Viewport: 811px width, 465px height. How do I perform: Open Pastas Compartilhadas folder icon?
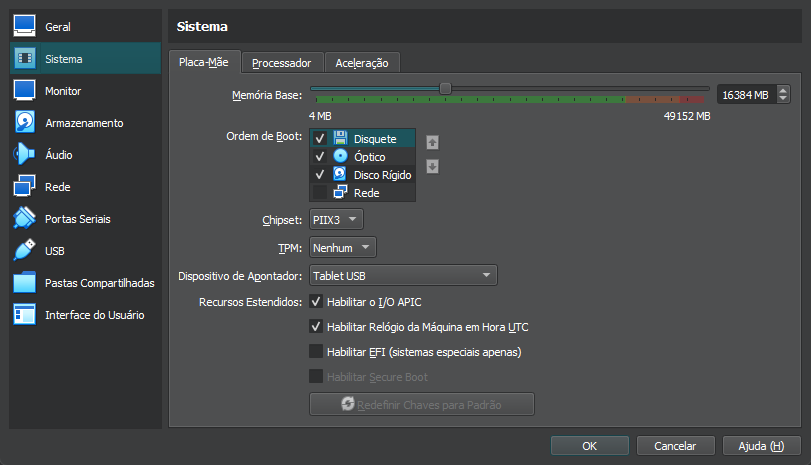[24, 282]
